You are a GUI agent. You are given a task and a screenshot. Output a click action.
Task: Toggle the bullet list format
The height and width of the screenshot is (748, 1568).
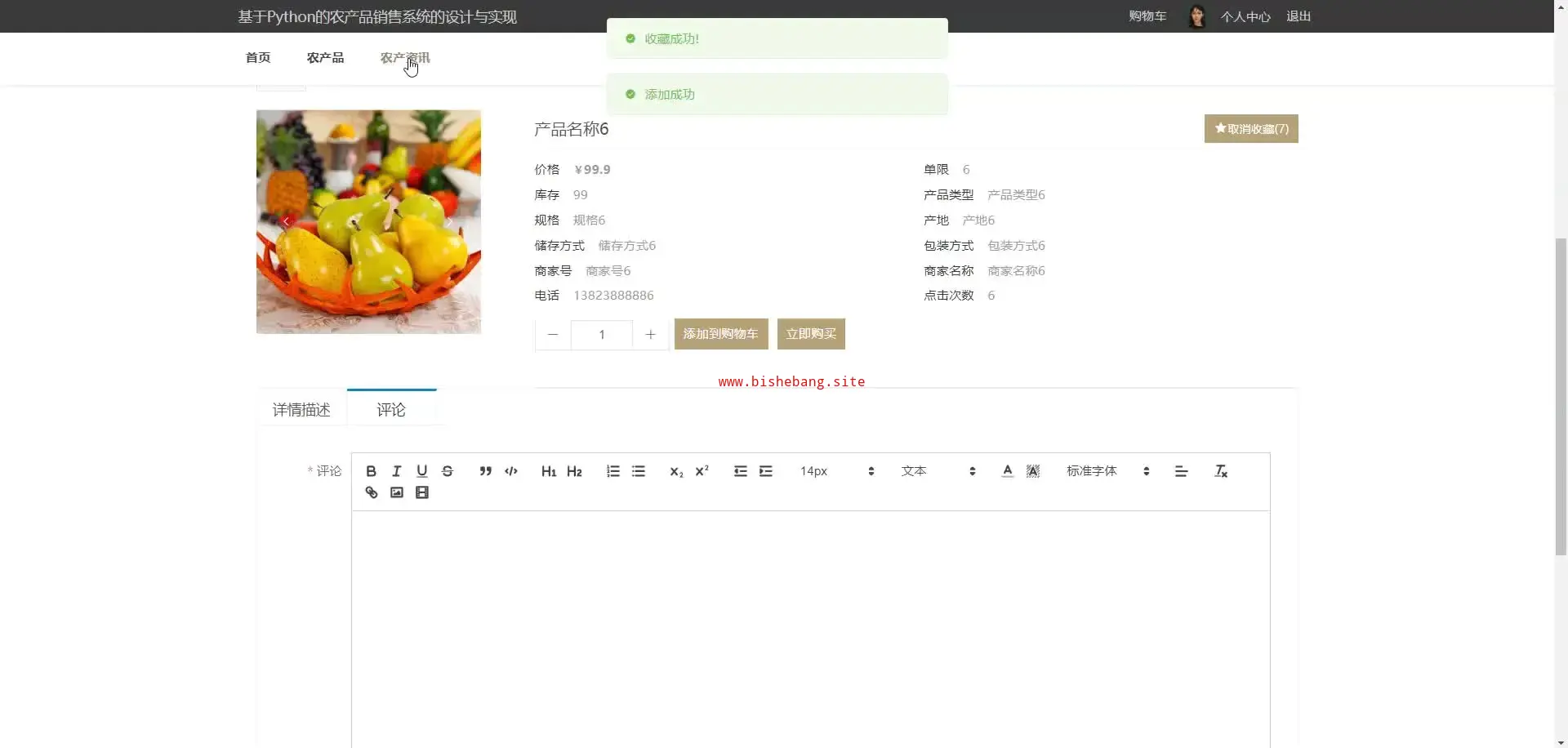[639, 471]
